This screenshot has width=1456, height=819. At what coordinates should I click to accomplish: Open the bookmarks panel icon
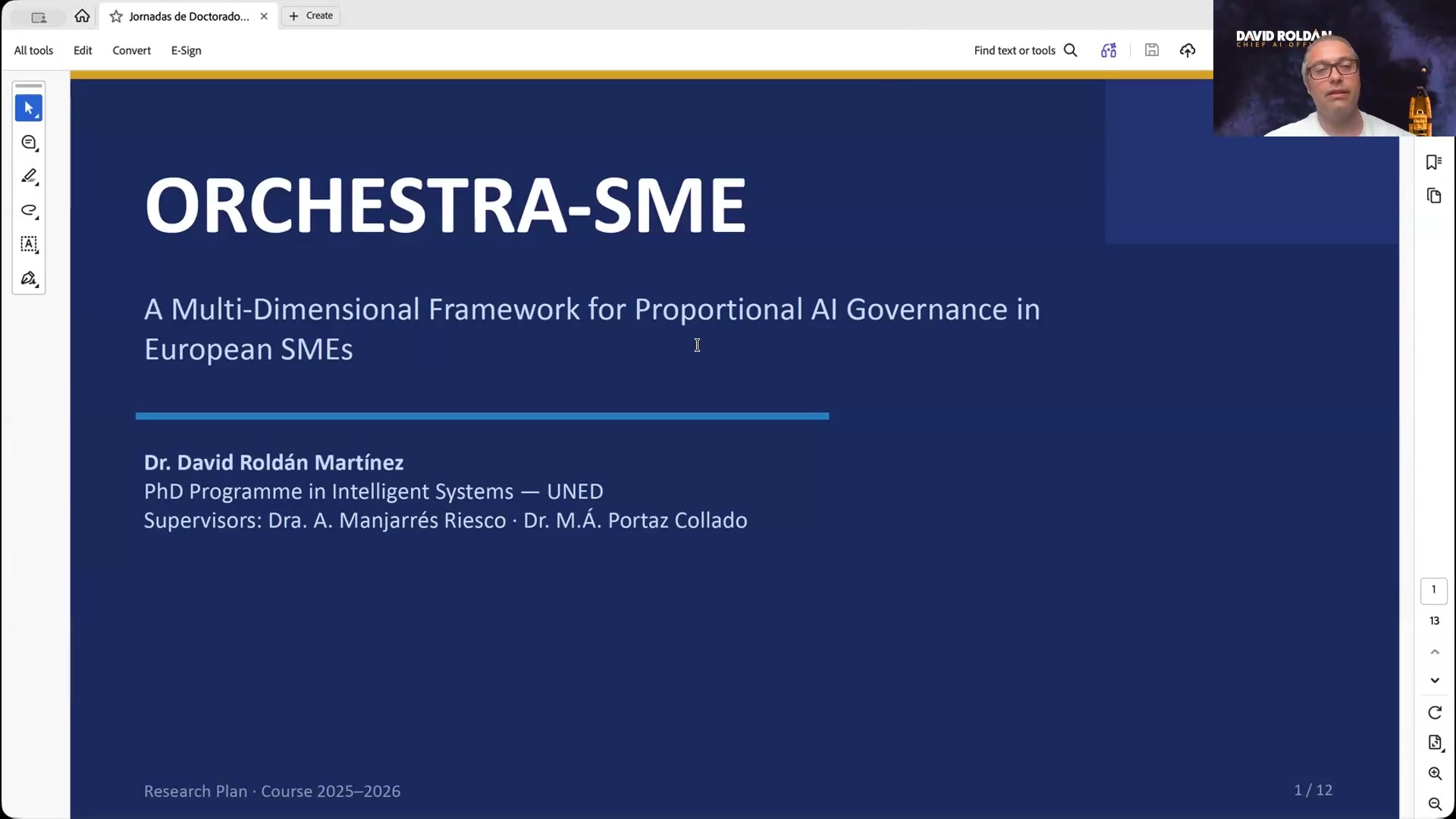pyautogui.click(x=1433, y=162)
